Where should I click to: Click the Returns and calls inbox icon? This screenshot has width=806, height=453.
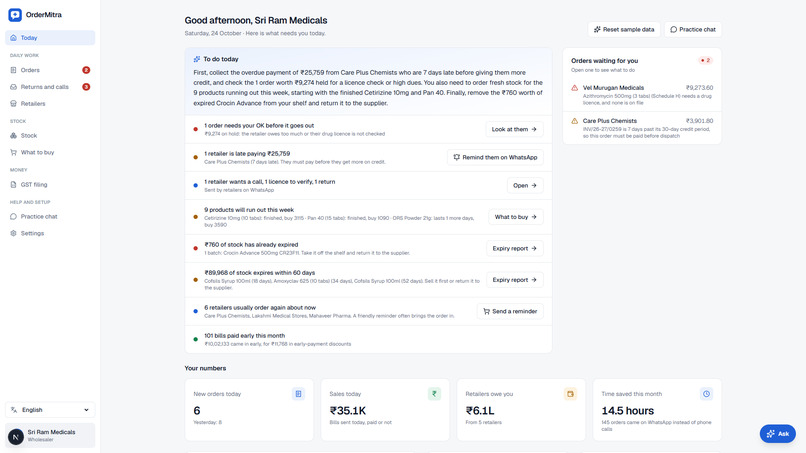13,87
